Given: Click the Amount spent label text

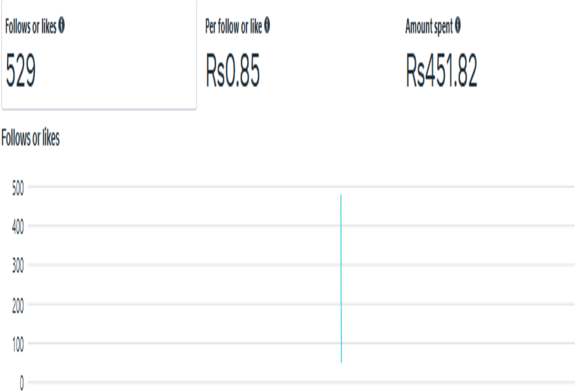Looking at the screenshot, I should pos(429,26).
